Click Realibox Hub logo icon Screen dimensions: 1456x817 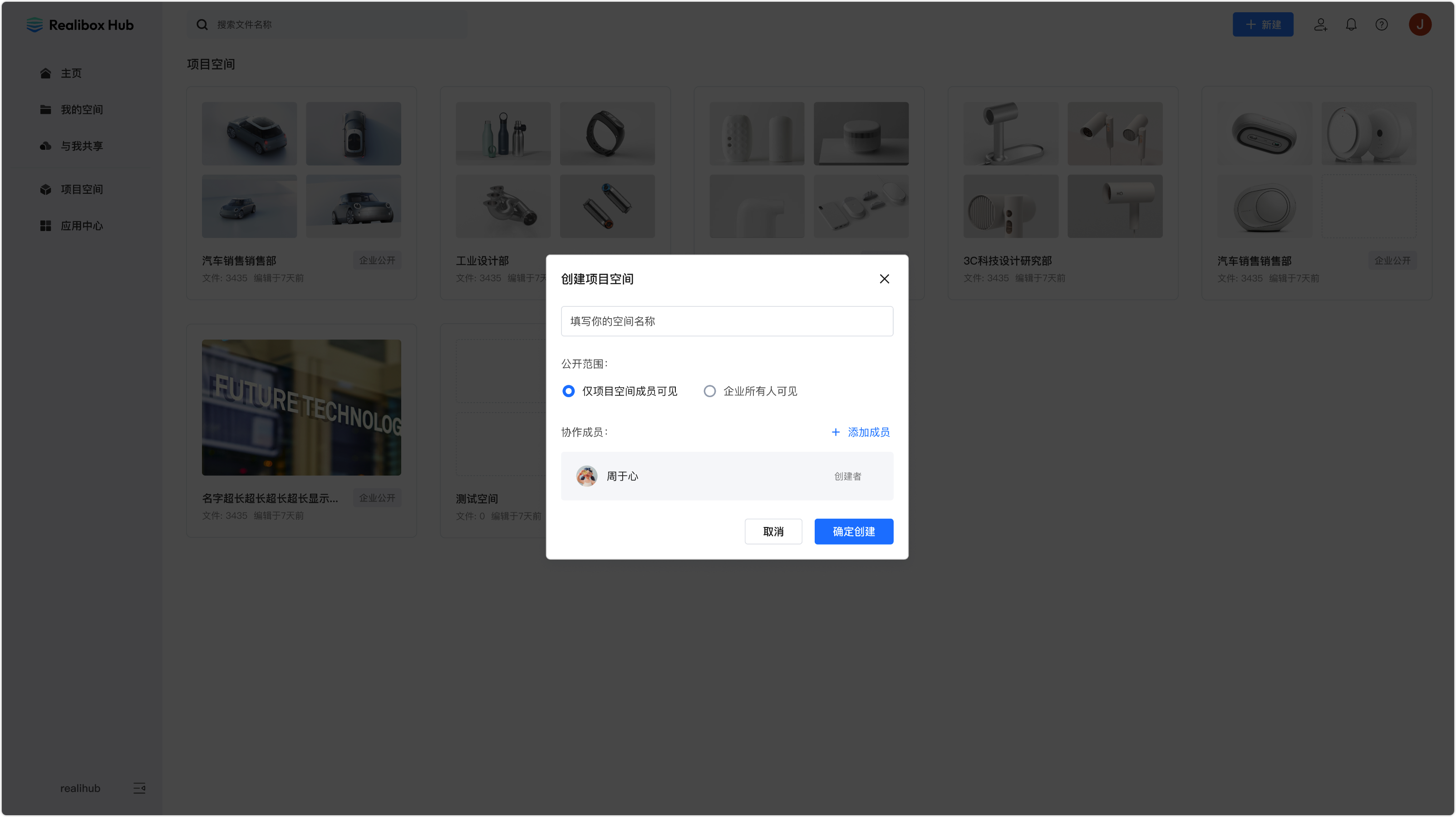coord(34,25)
